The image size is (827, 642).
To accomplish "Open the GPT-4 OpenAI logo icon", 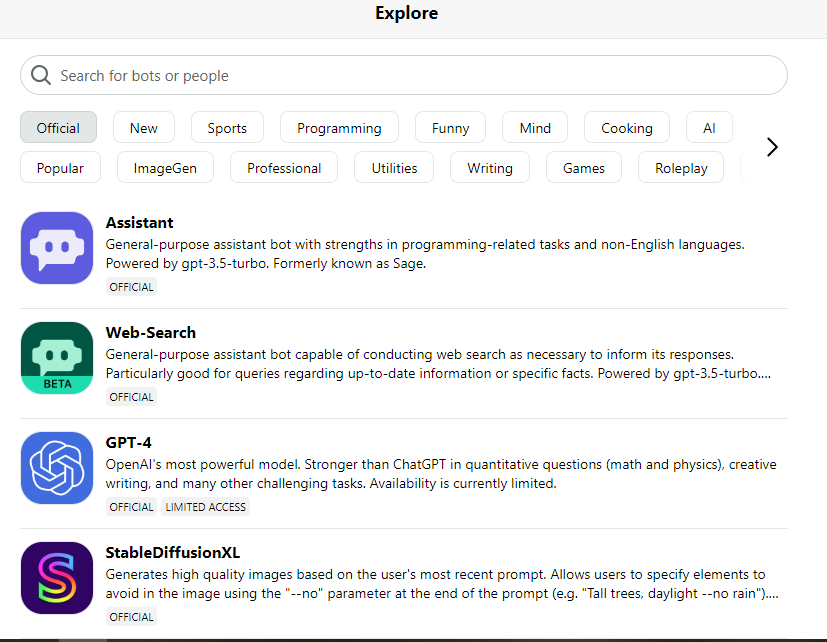I will point(57,468).
